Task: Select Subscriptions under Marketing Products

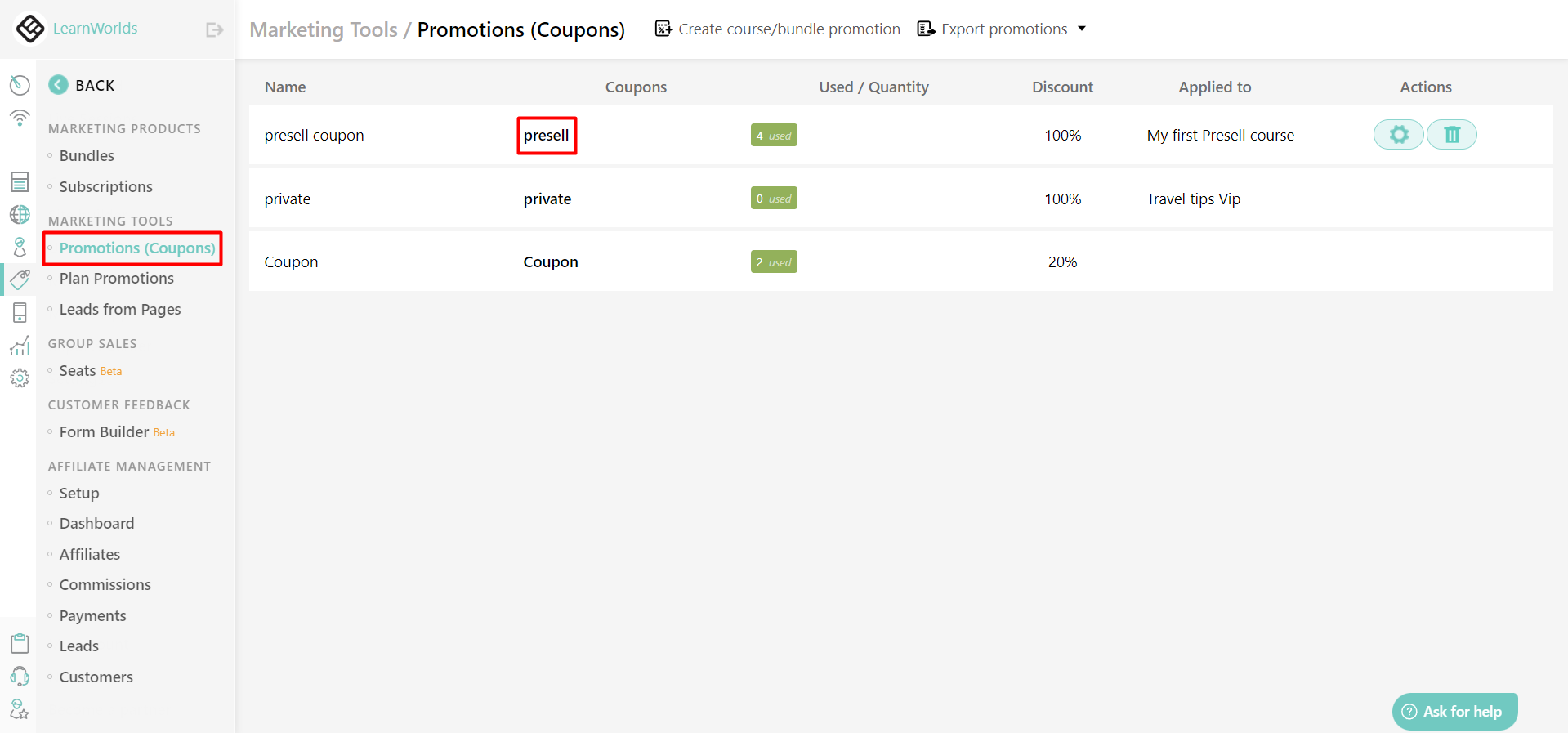Action: (105, 186)
